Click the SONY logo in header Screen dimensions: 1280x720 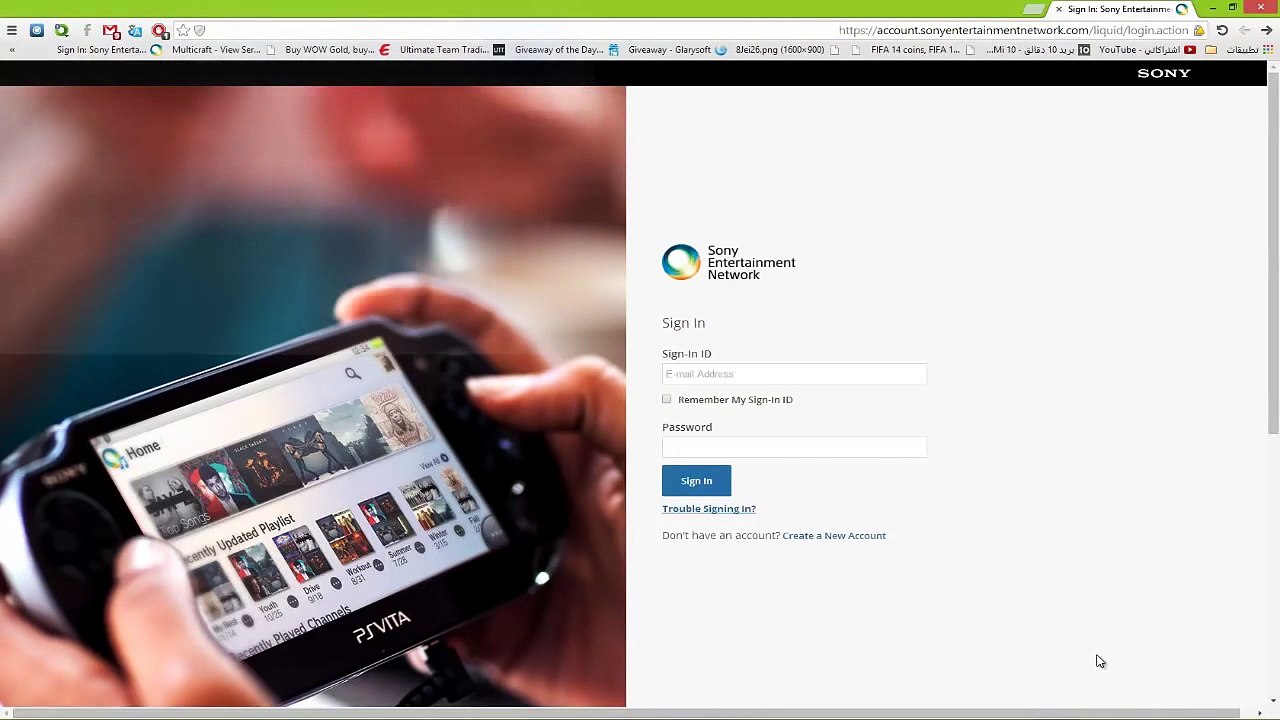[x=1164, y=73]
